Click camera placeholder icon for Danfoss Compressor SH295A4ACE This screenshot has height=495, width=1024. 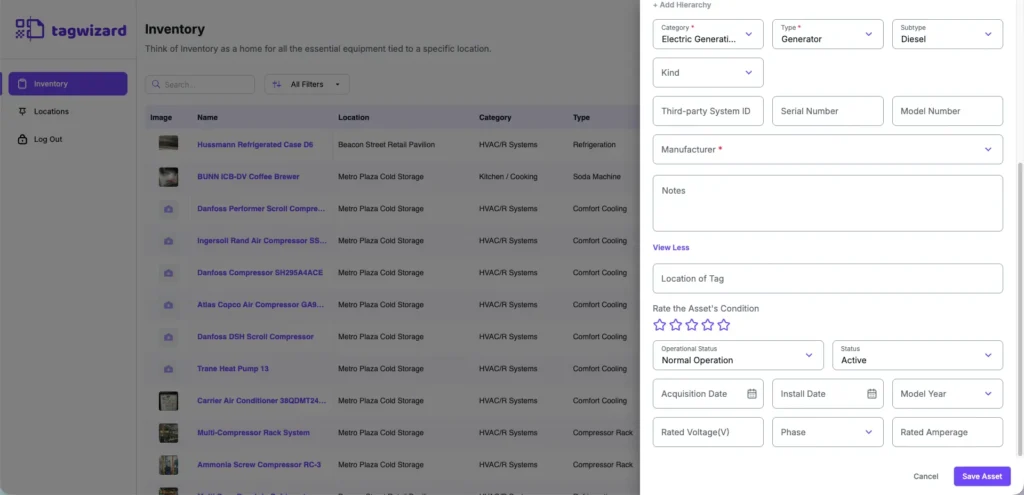tap(168, 273)
